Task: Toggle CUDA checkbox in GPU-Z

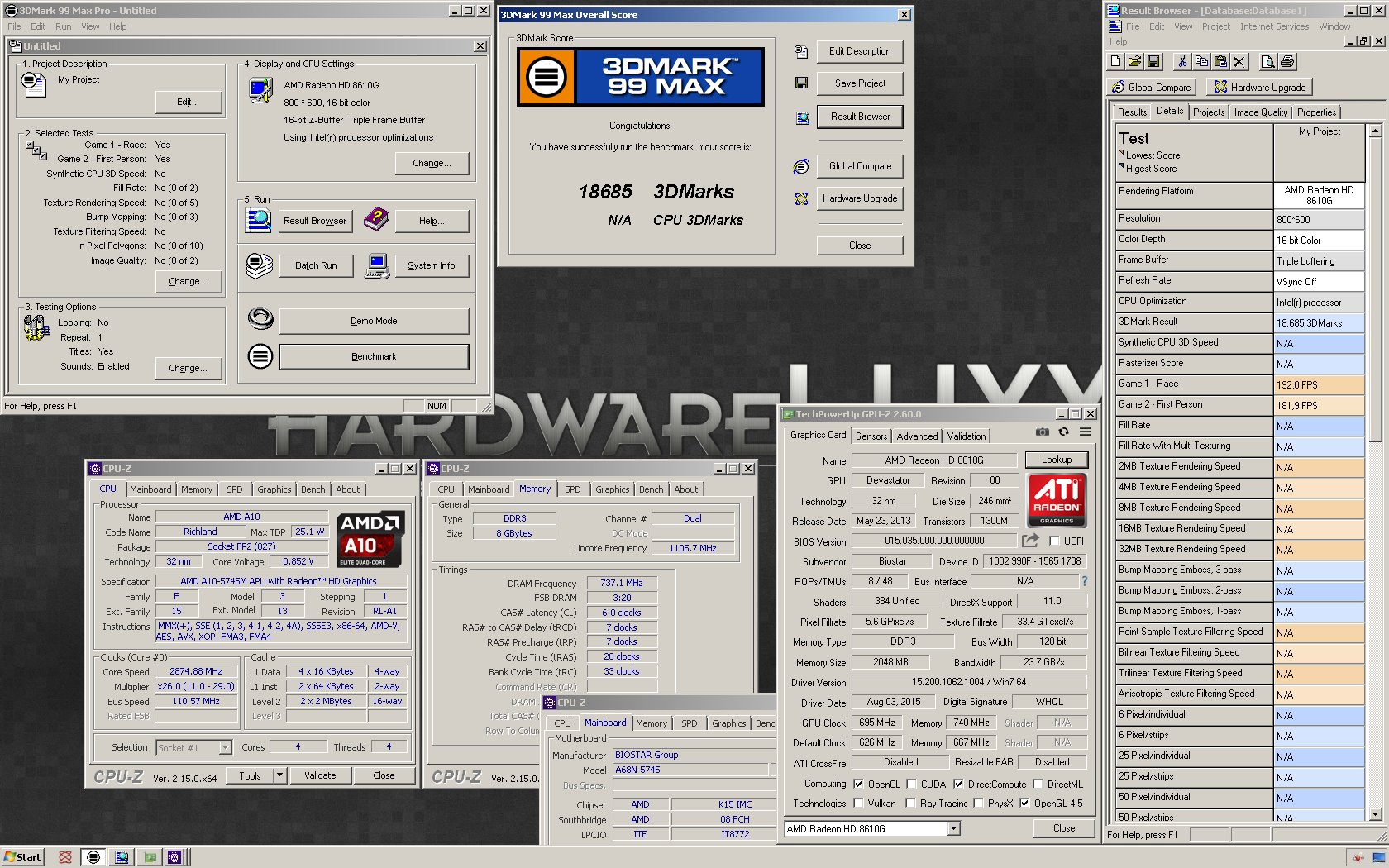Action: pyautogui.click(x=911, y=784)
